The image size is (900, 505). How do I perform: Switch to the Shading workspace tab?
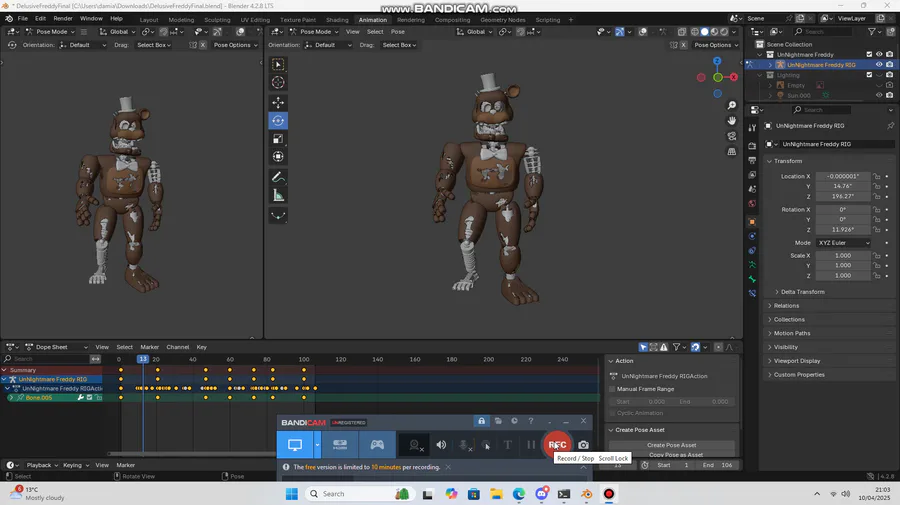[x=337, y=20]
